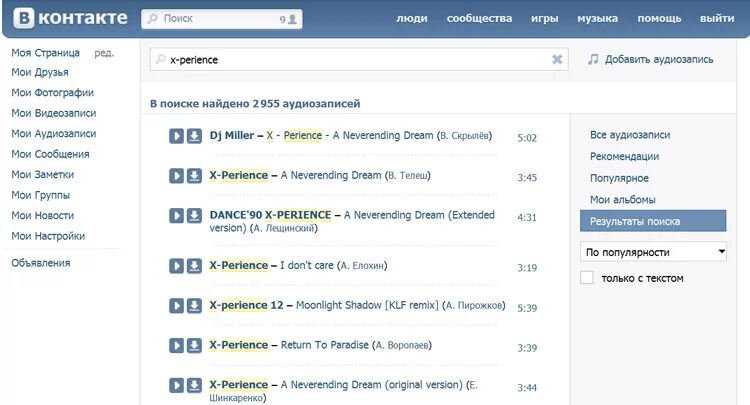Viewport: 750px width, 405px height.
Task: Play A Neverending Dream original version
Action: [x=176, y=385]
